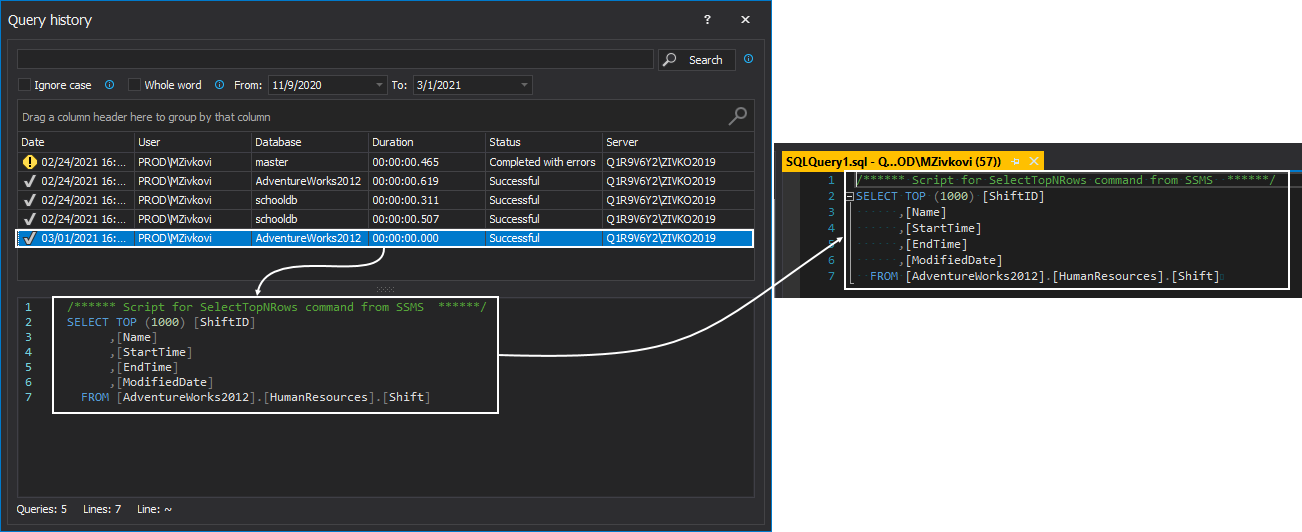Click info icon beside Whole word

click(x=219, y=85)
